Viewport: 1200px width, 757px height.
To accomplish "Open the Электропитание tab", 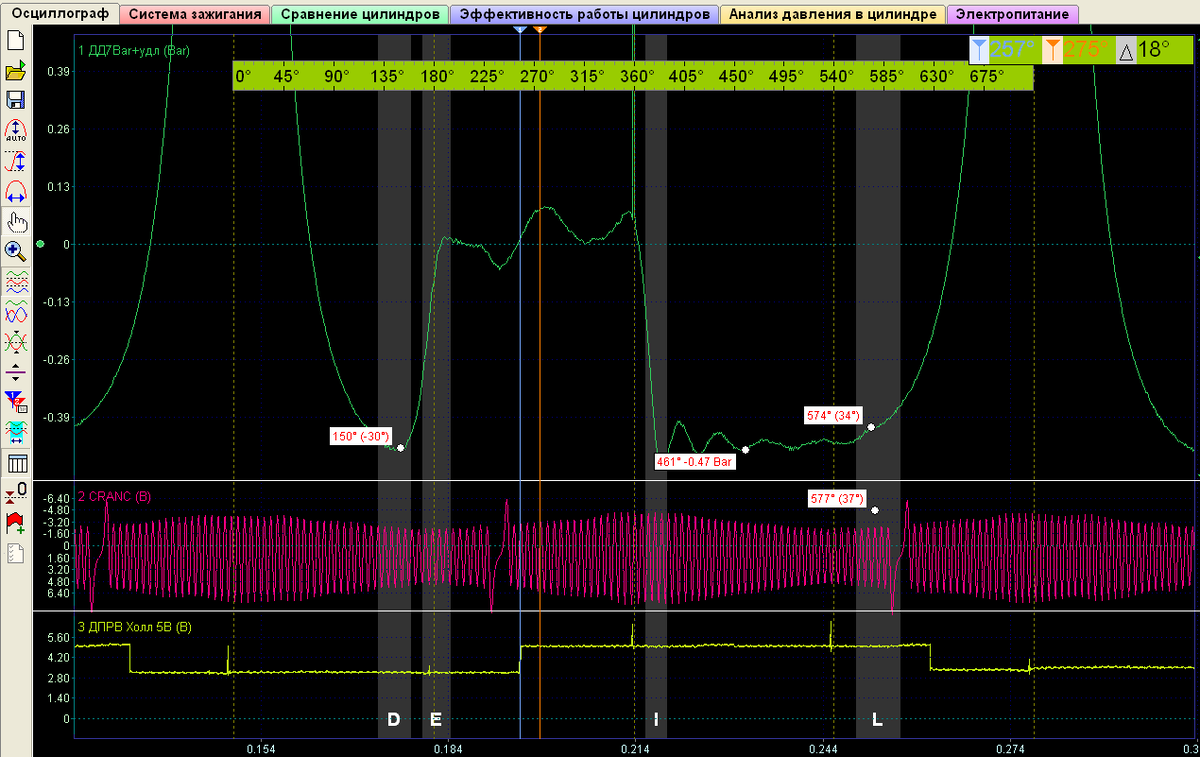I will 1013,15.
